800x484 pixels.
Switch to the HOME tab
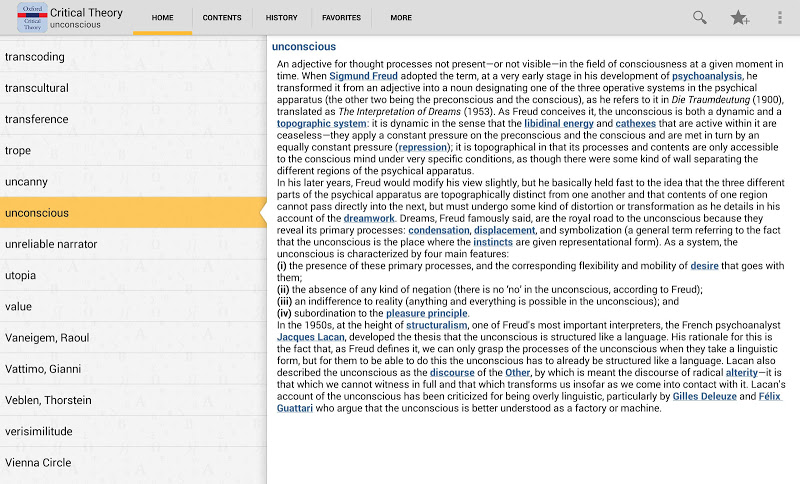tap(162, 18)
